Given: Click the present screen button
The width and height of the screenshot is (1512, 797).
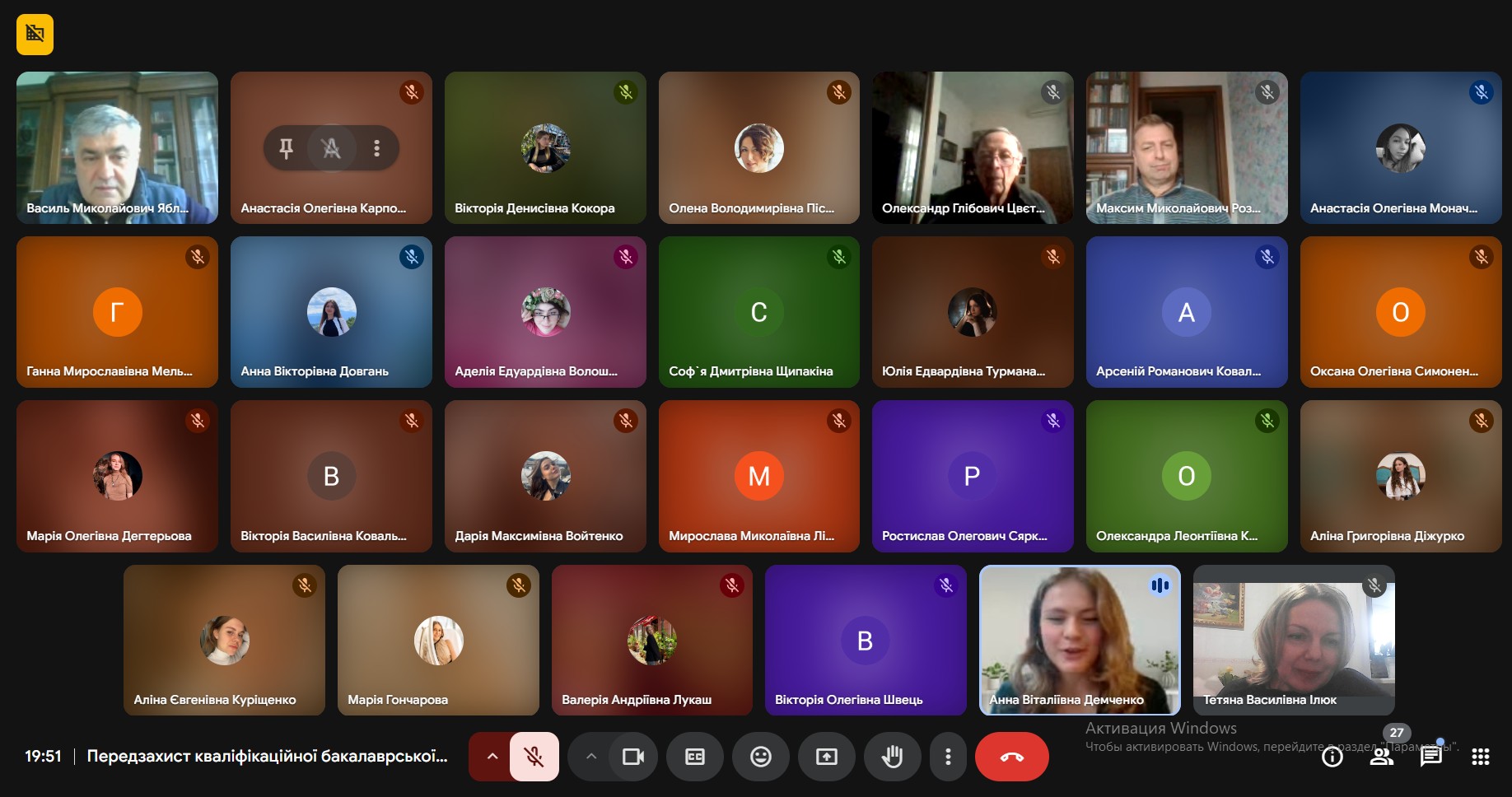Looking at the screenshot, I should click(826, 757).
